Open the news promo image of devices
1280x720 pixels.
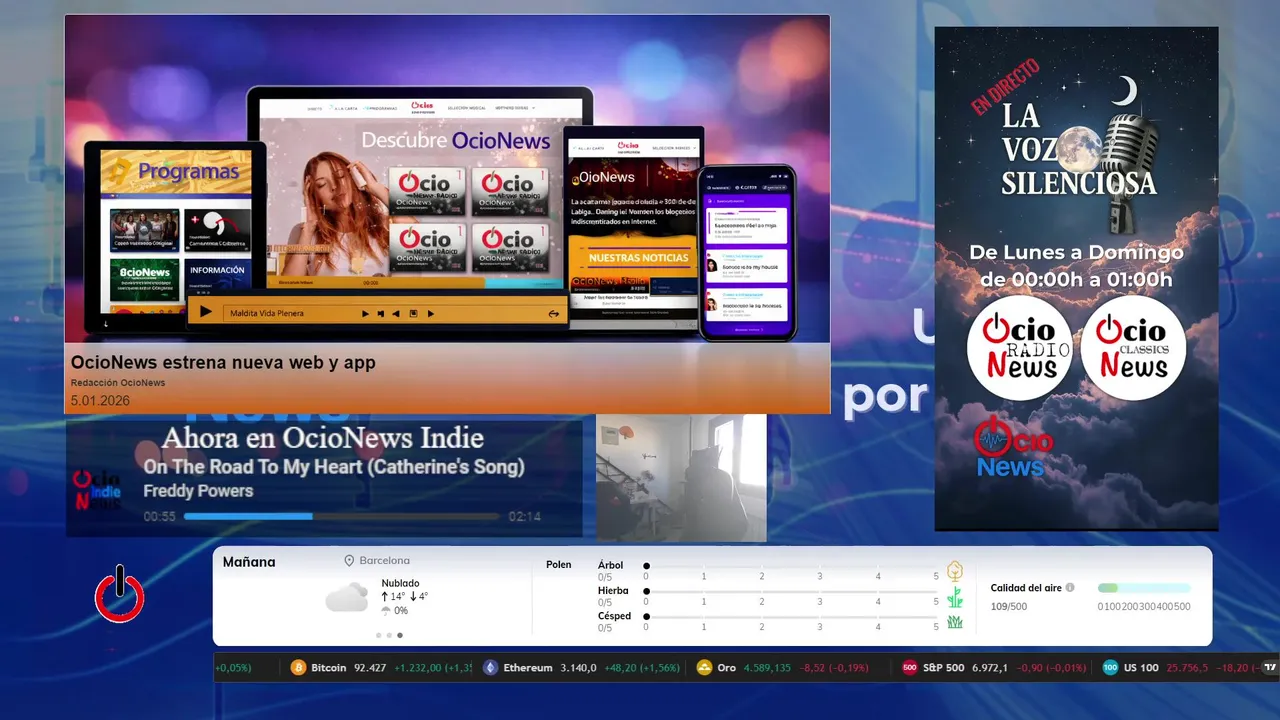click(x=447, y=179)
